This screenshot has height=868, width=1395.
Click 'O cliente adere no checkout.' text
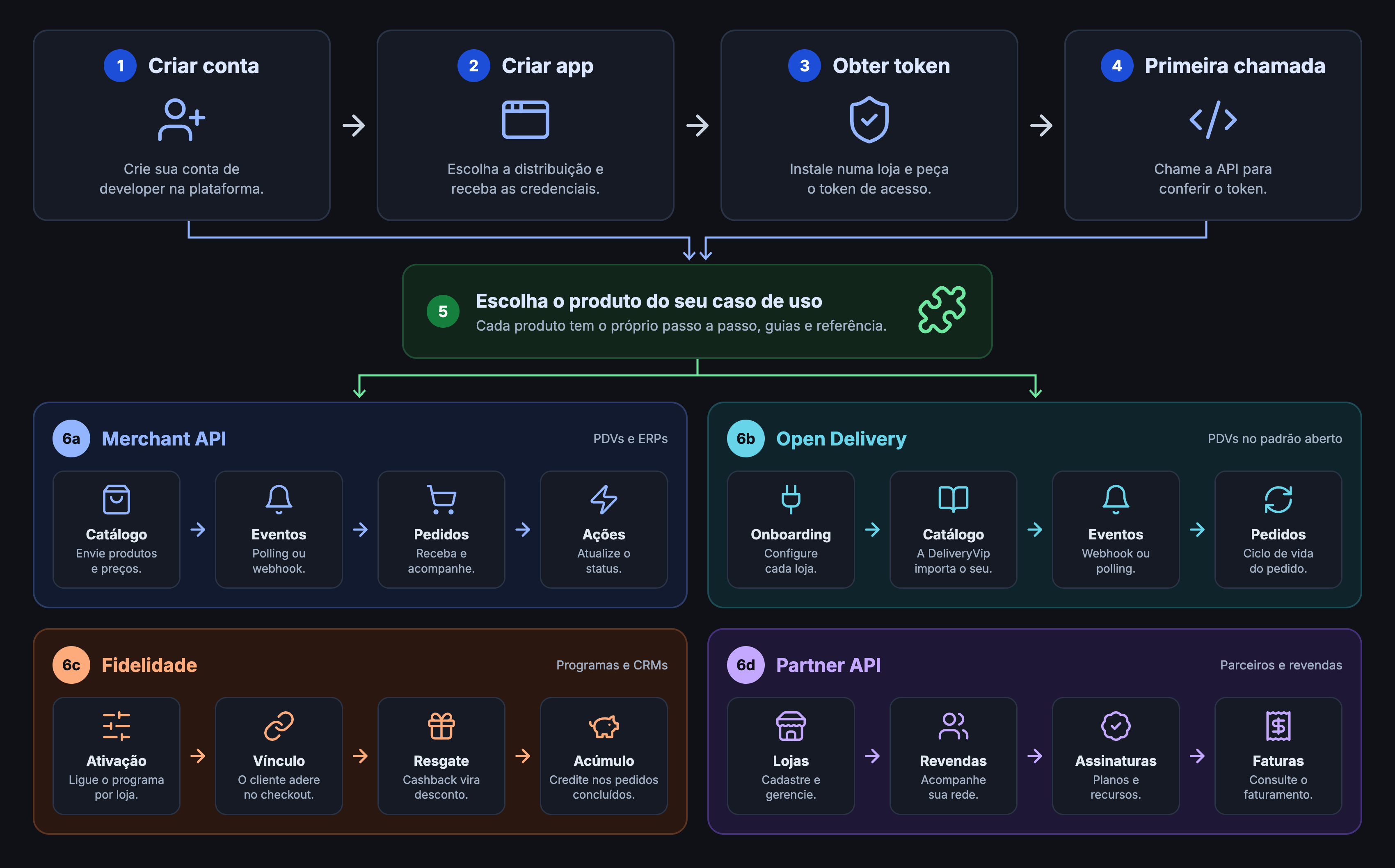pyautogui.click(x=279, y=787)
